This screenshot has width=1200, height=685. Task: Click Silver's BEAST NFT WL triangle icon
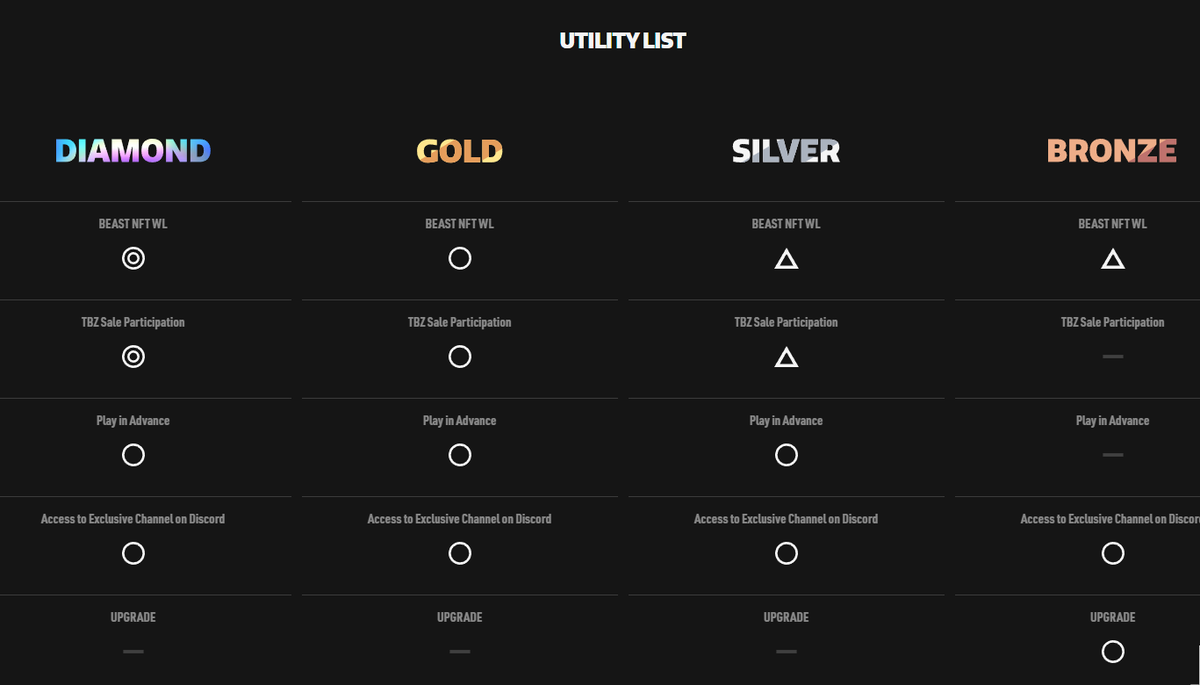tap(786, 260)
